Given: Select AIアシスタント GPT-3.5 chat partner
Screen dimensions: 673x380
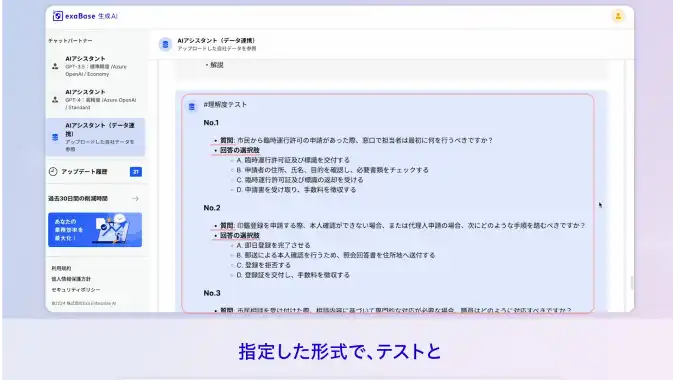Looking at the screenshot, I should [95, 66].
